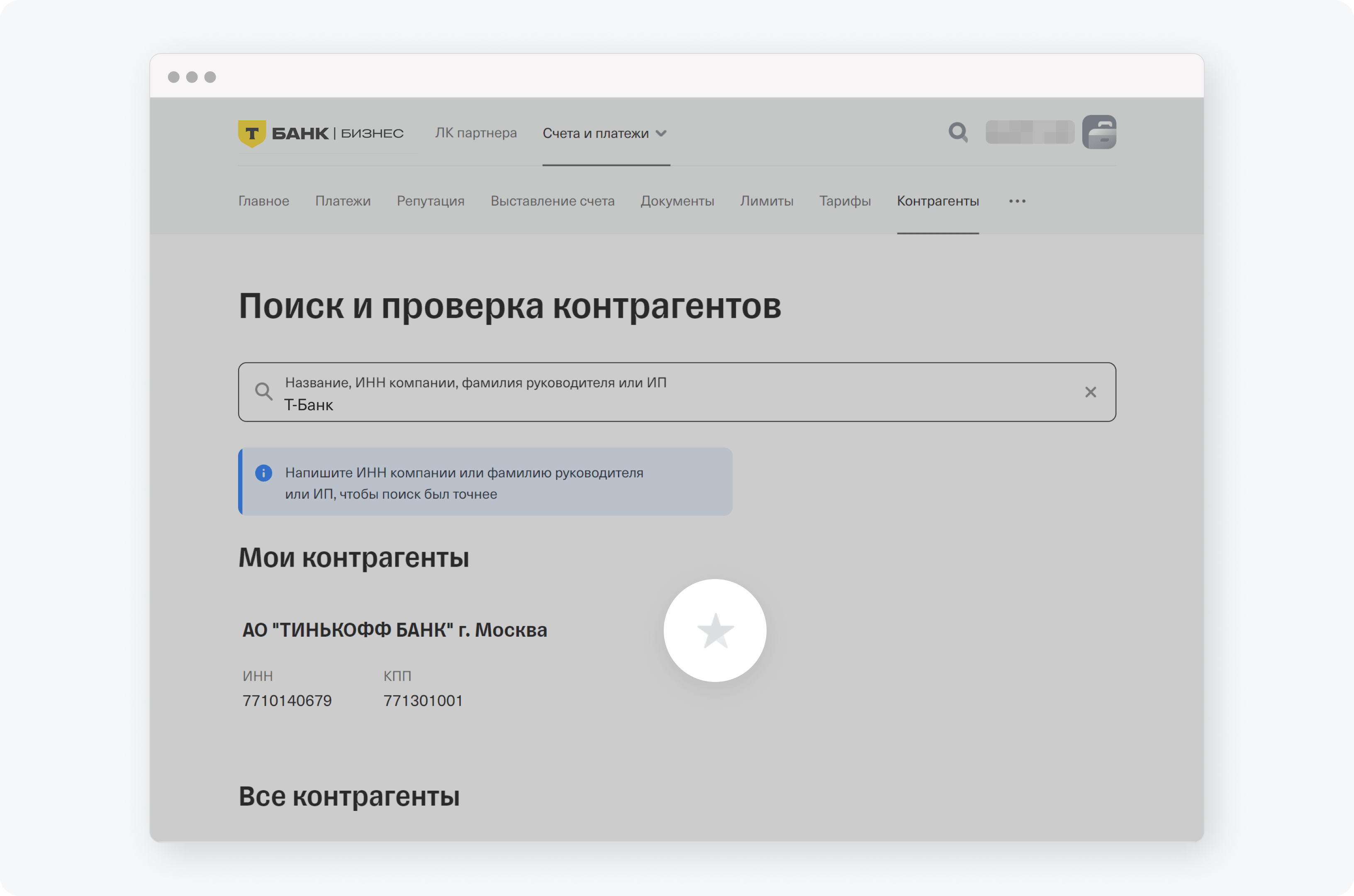Viewport: 1354px width, 896px height.
Task: Open the Выставление счета tab
Action: (x=553, y=201)
